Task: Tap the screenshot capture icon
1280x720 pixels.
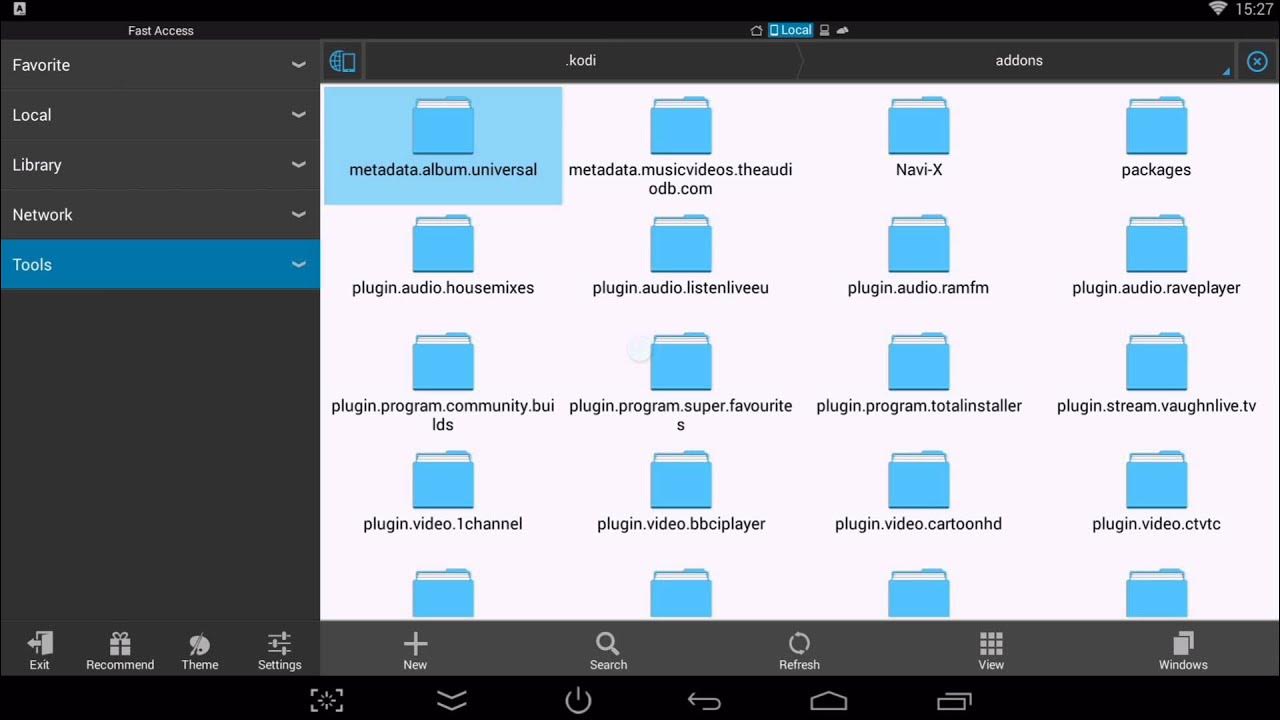Action: (327, 701)
